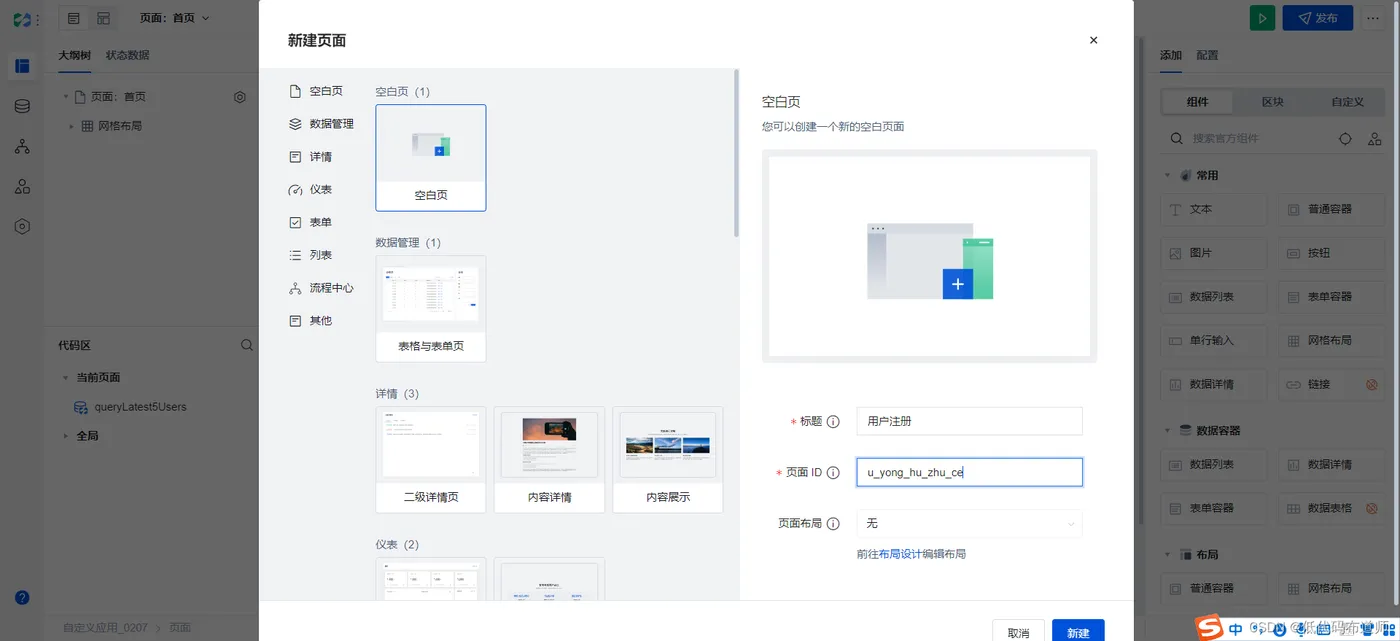Click the 取消 button

coord(1018,632)
